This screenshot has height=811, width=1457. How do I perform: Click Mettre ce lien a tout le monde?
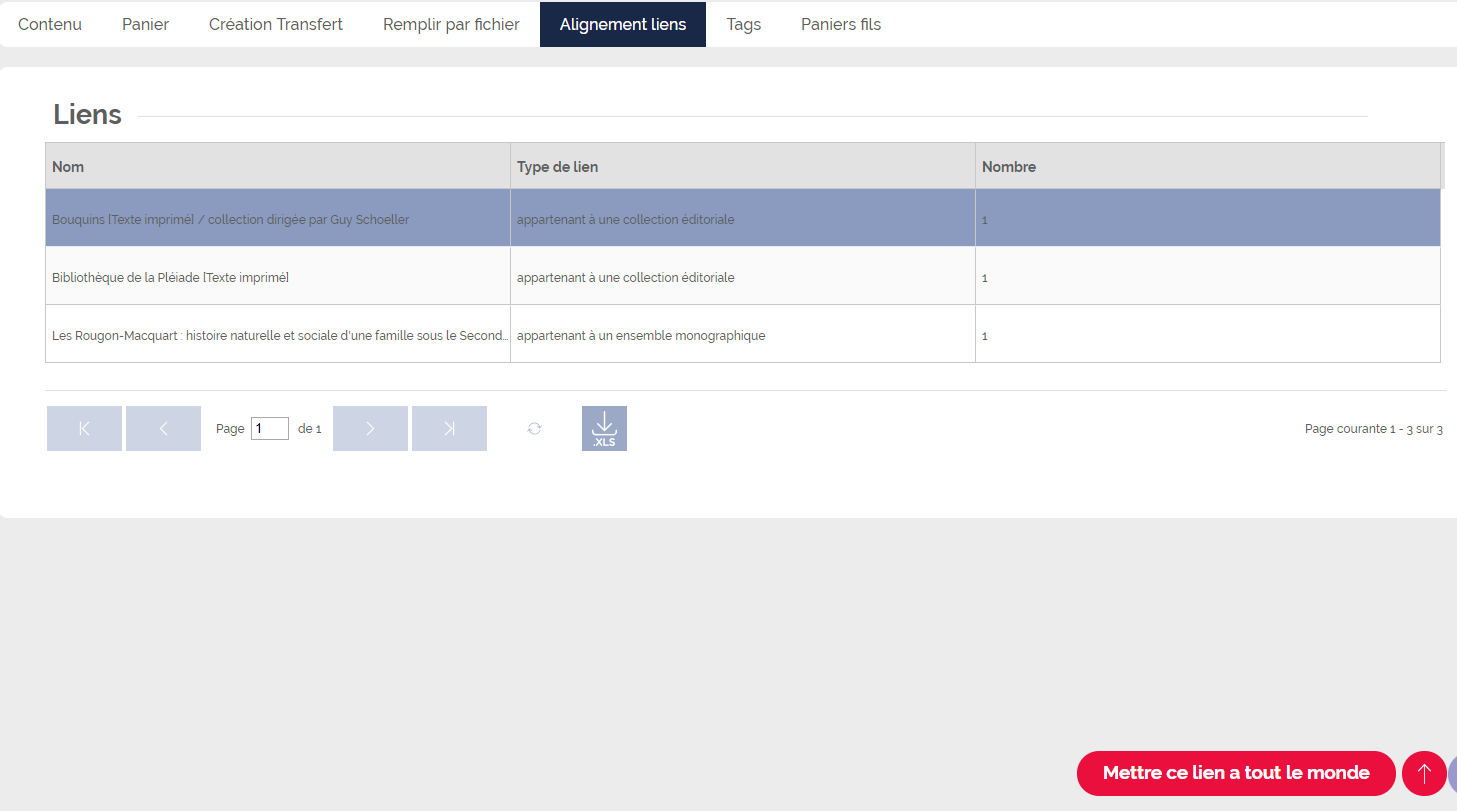(x=1236, y=773)
